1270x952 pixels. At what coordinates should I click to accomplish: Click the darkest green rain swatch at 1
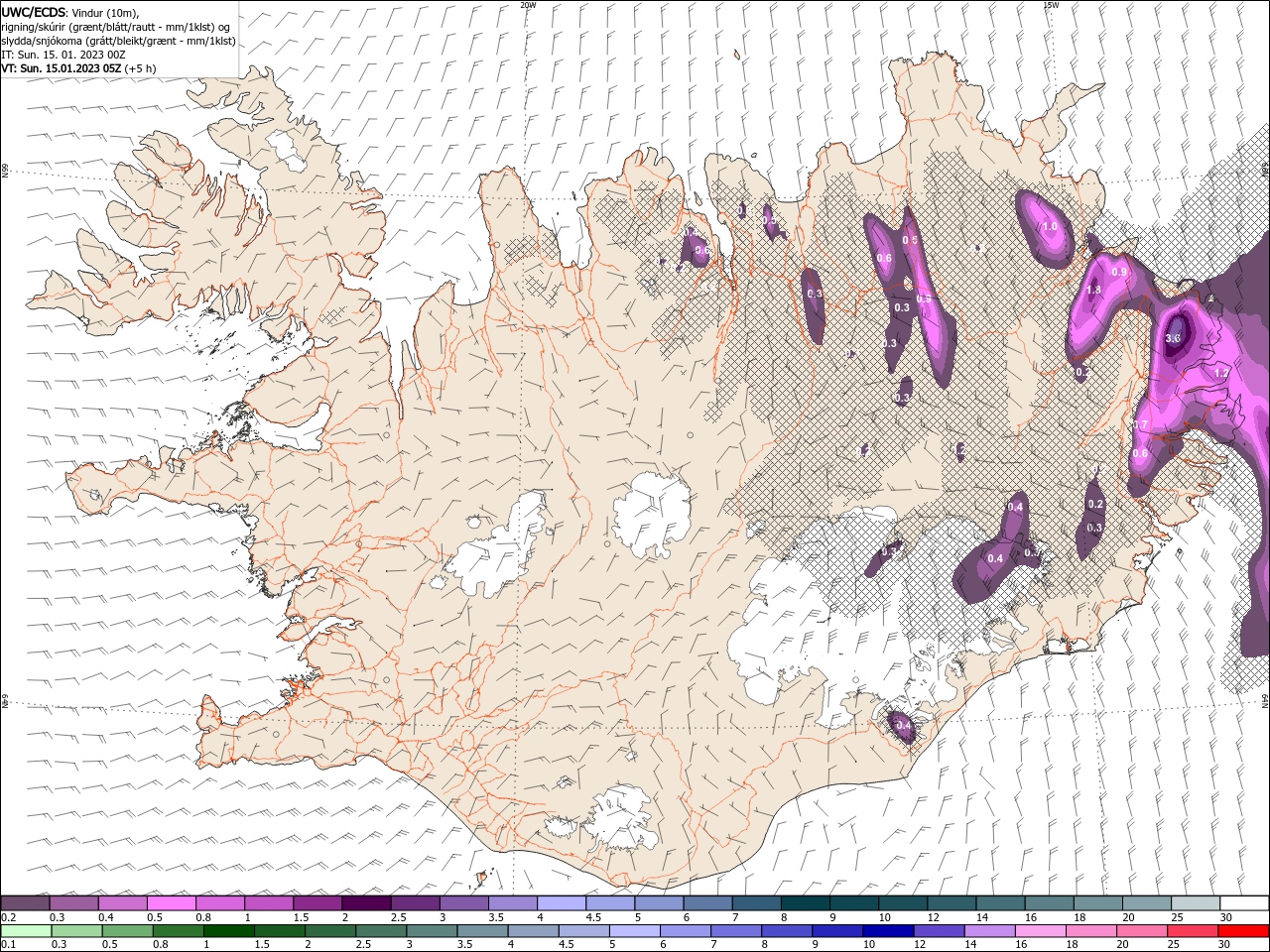[229, 931]
